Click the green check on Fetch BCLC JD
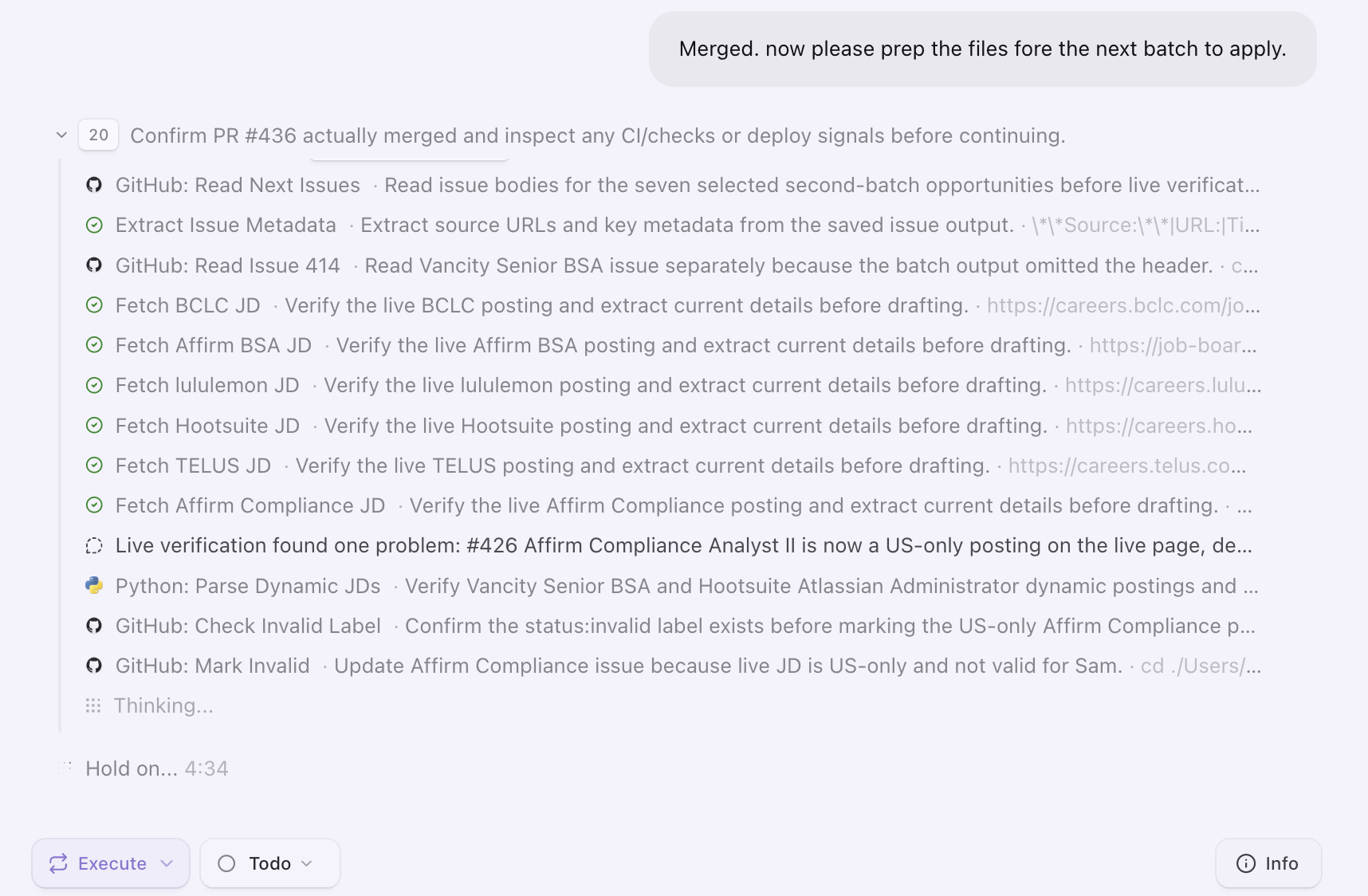Screen dimensions: 1368x896 [x=94, y=305]
